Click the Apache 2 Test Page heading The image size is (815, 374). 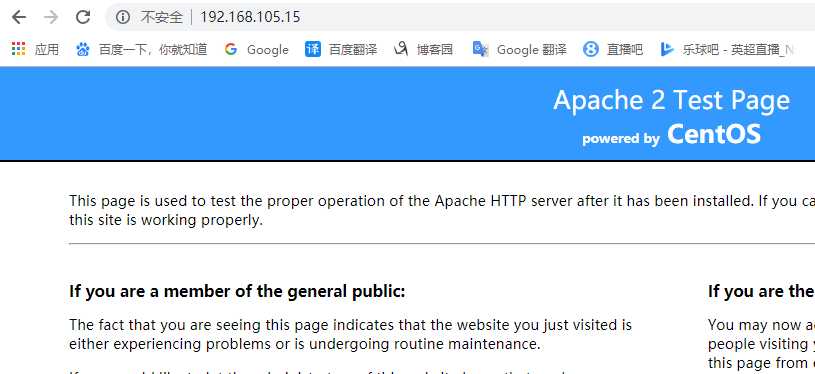click(x=672, y=101)
